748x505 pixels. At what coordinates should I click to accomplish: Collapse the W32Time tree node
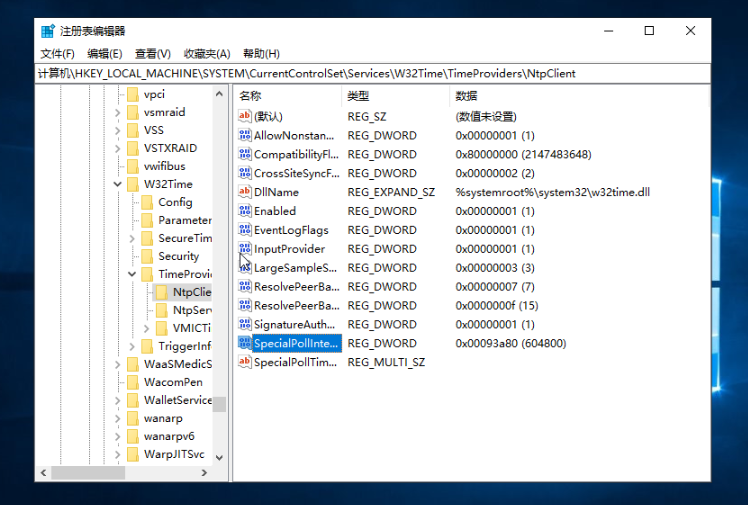click(x=118, y=184)
